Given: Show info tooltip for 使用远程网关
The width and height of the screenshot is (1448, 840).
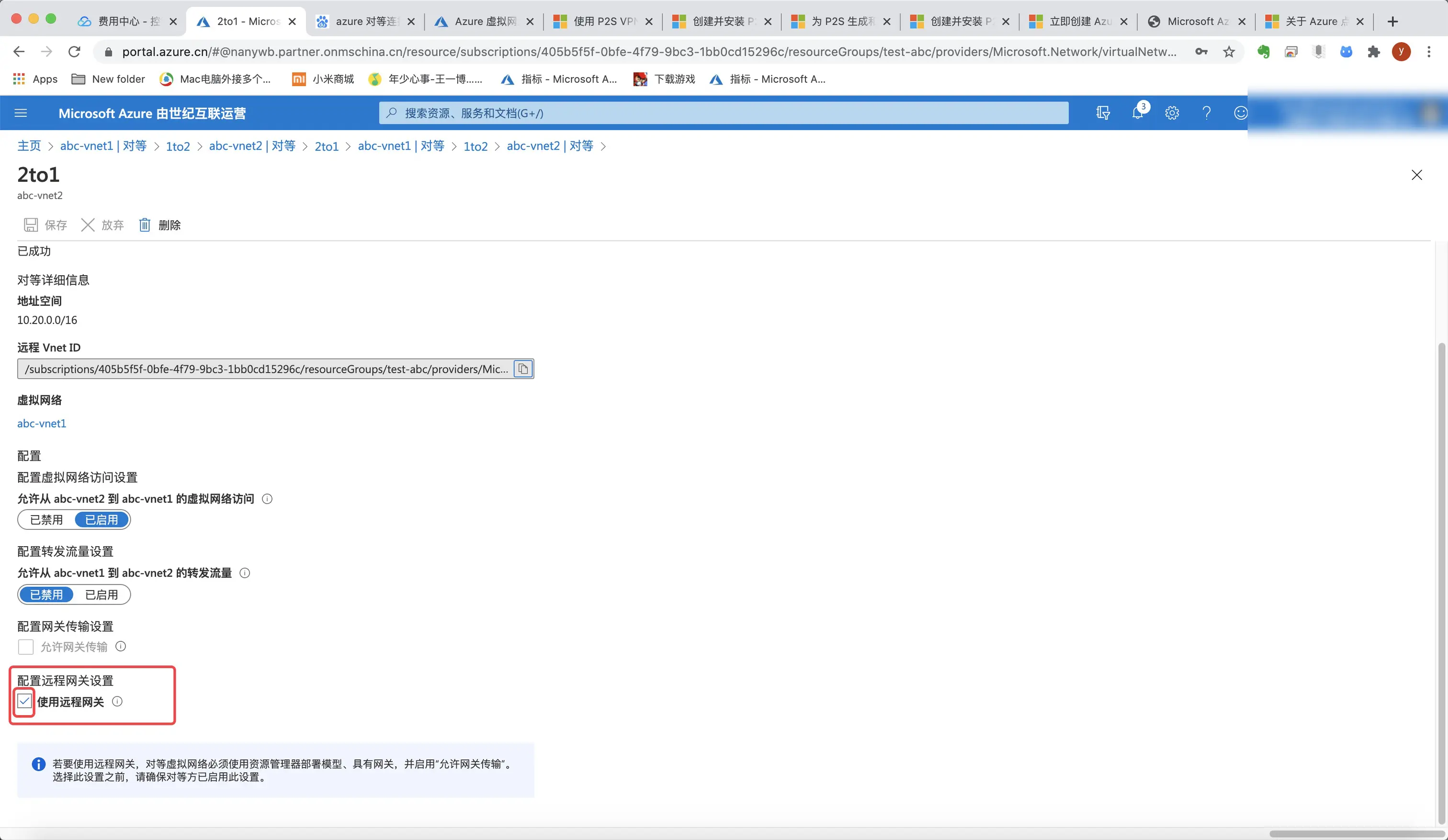Looking at the screenshot, I should pos(117,702).
